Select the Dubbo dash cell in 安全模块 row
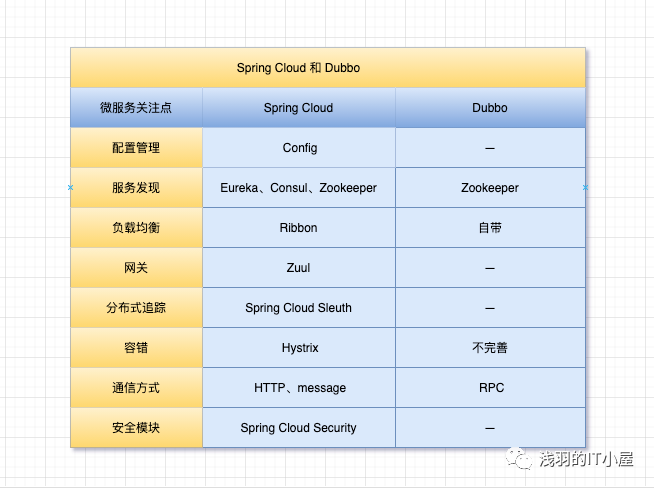 pyautogui.click(x=490, y=428)
